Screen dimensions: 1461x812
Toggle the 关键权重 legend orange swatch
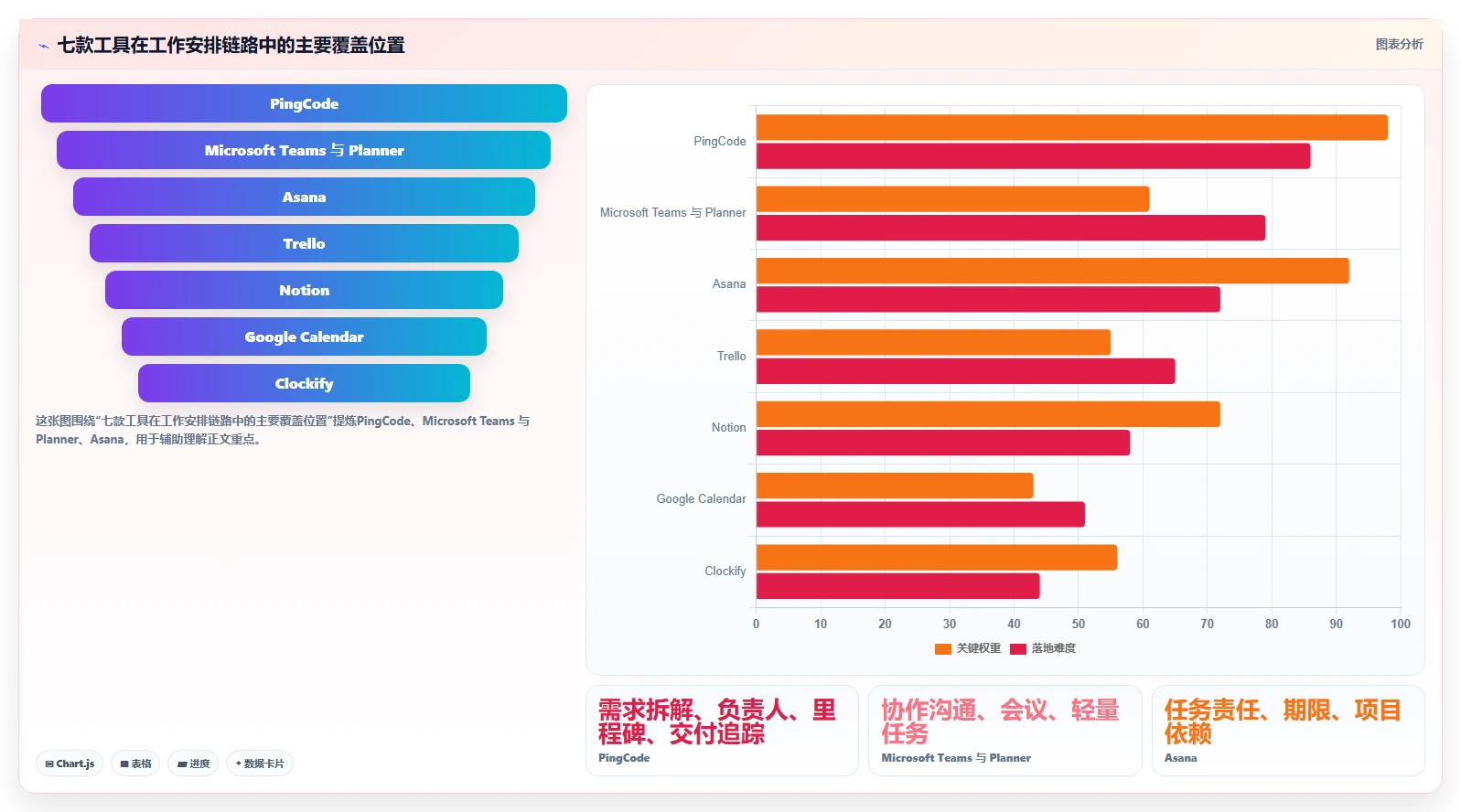pyautogui.click(x=943, y=648)
